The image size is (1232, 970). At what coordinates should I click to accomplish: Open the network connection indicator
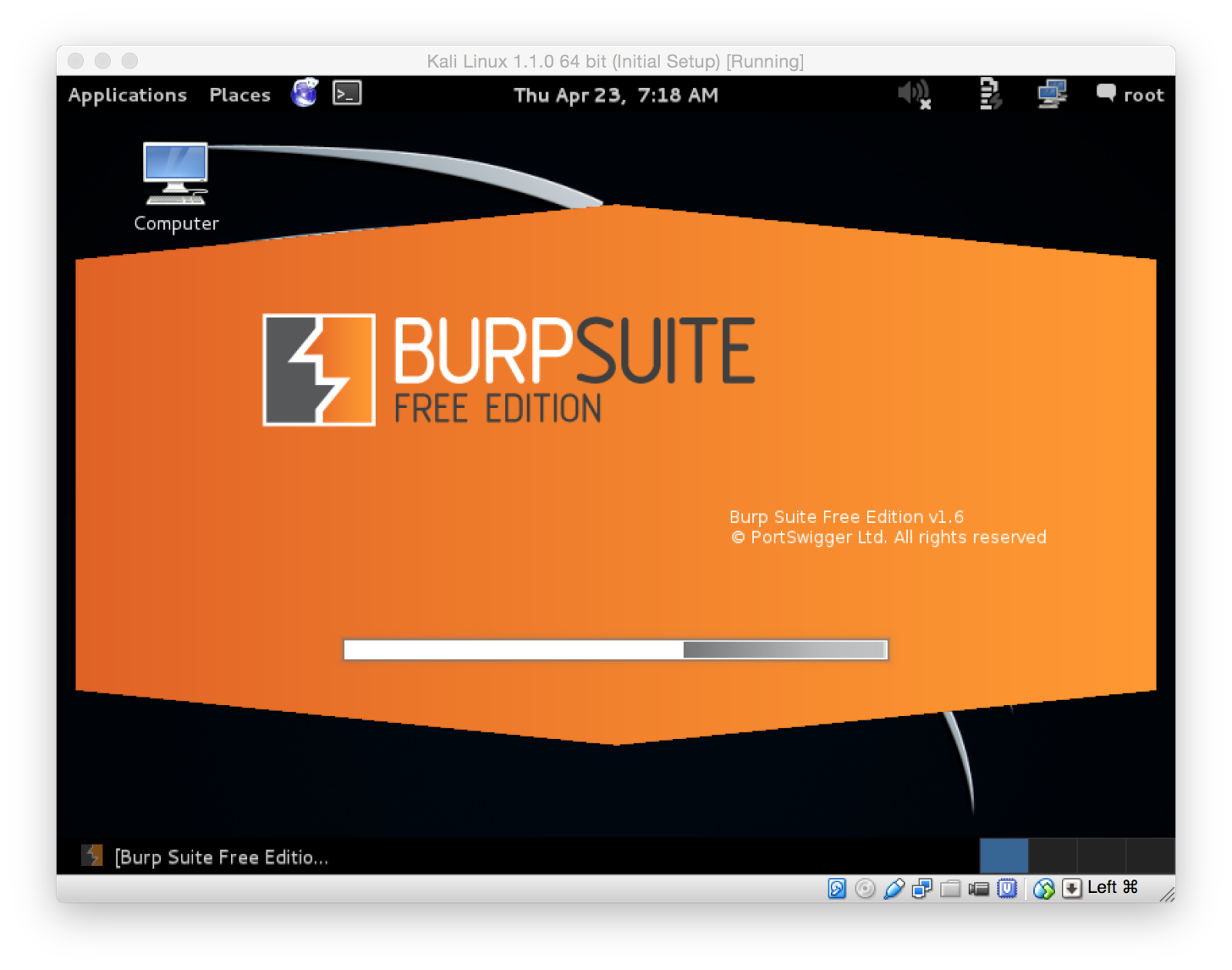click(x=1051, y=95)
